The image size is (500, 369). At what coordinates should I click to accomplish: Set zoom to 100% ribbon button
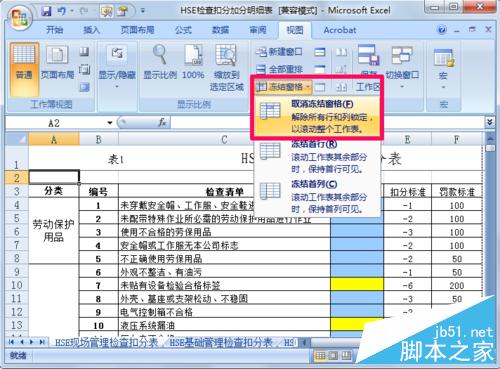pyautogui.click(x=193, y=63)
